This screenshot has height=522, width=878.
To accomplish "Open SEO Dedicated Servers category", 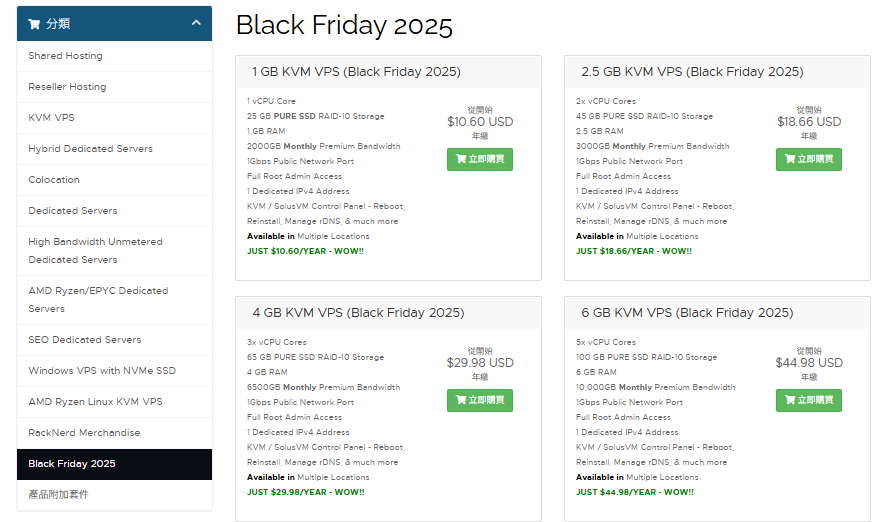I will (85, 340).
